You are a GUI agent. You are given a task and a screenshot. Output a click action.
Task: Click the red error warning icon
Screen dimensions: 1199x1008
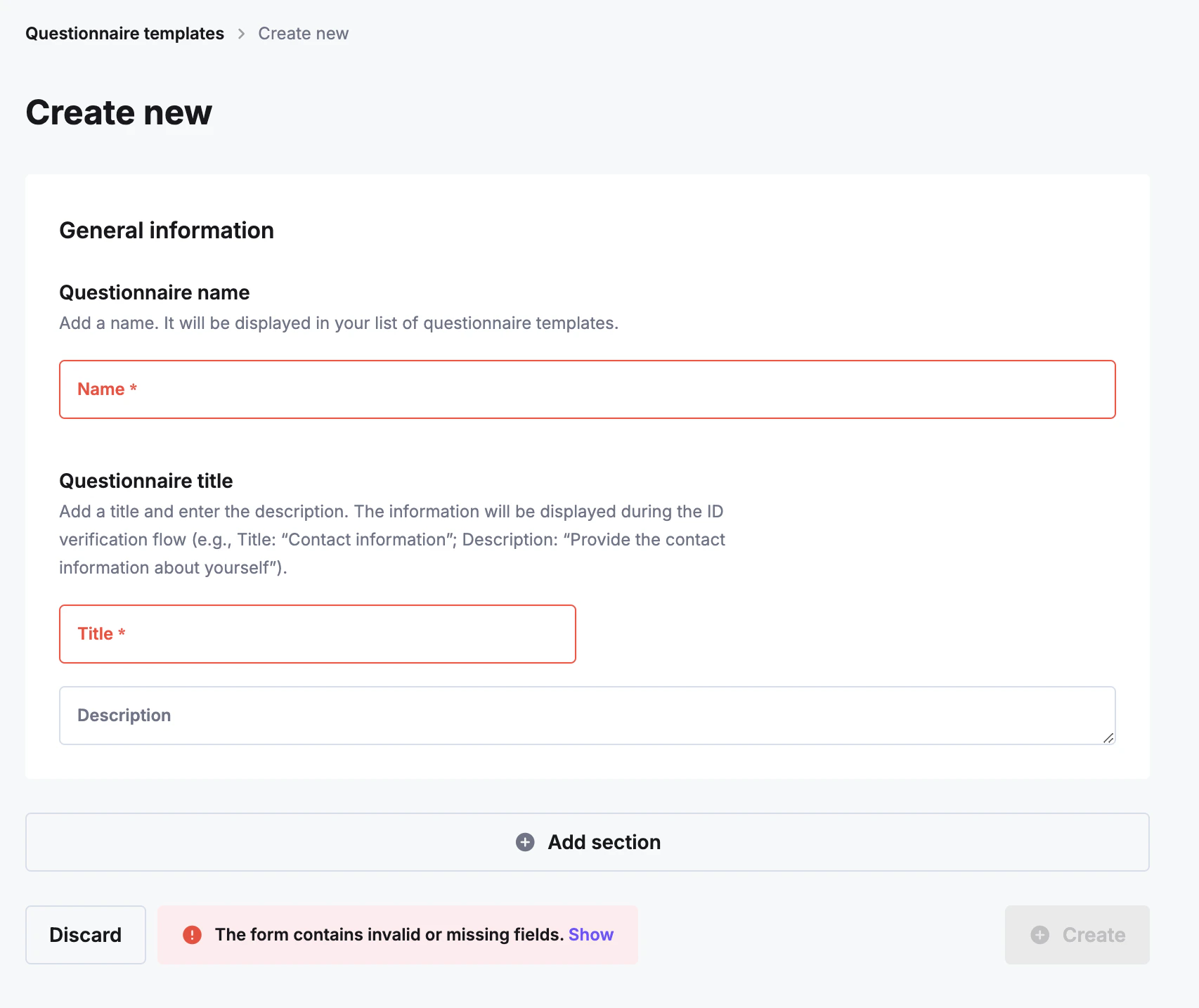[x=192, y=935]
